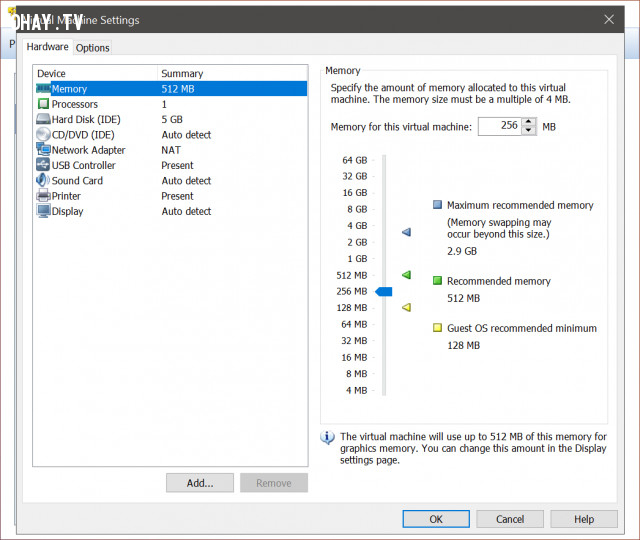Click the blue memory slider thumb at 256 MB
Viewport: 640px width, 540px height.
(x=384, y=291)
